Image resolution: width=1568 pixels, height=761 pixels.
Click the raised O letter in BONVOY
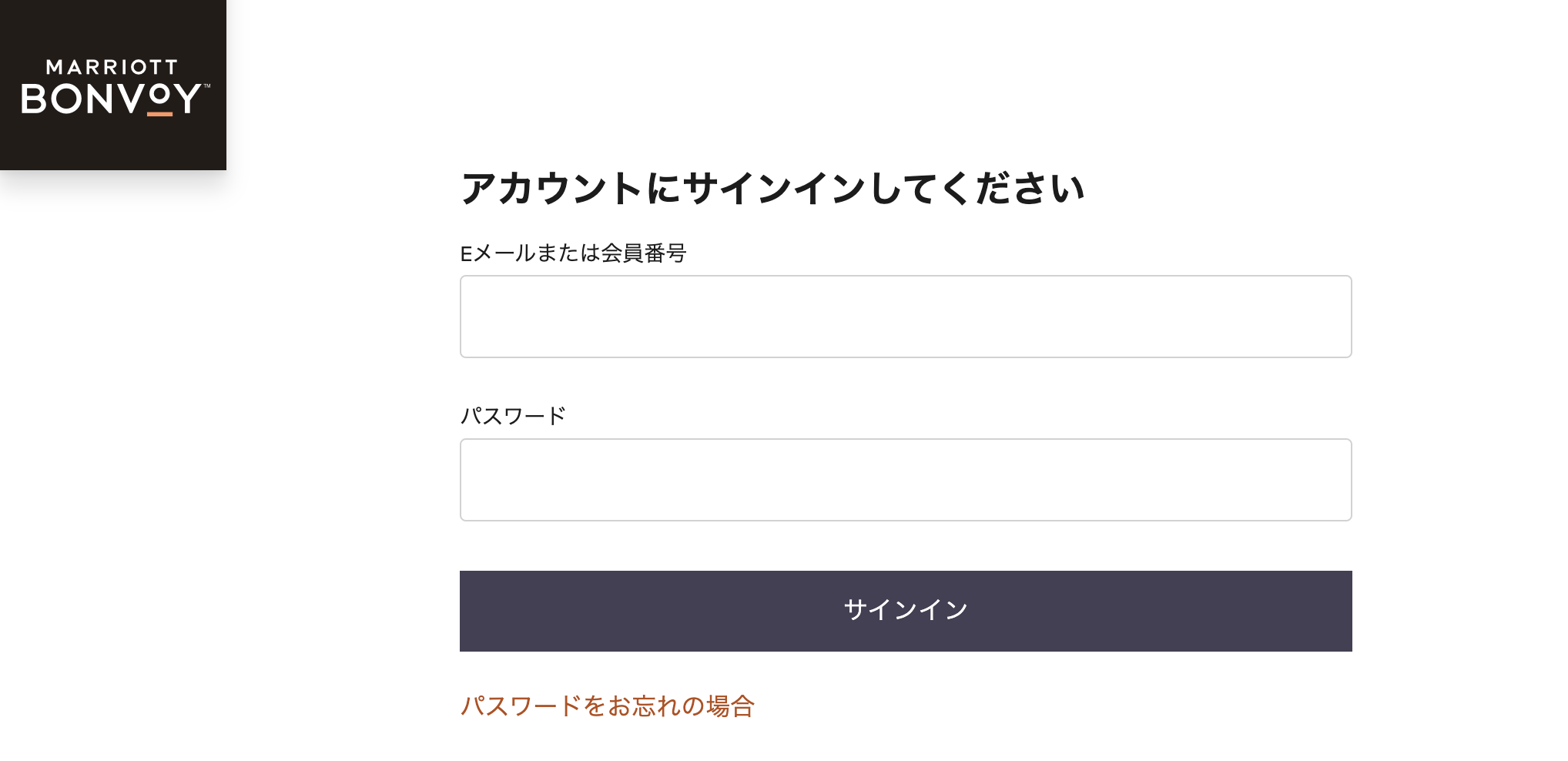coord(159,95)
